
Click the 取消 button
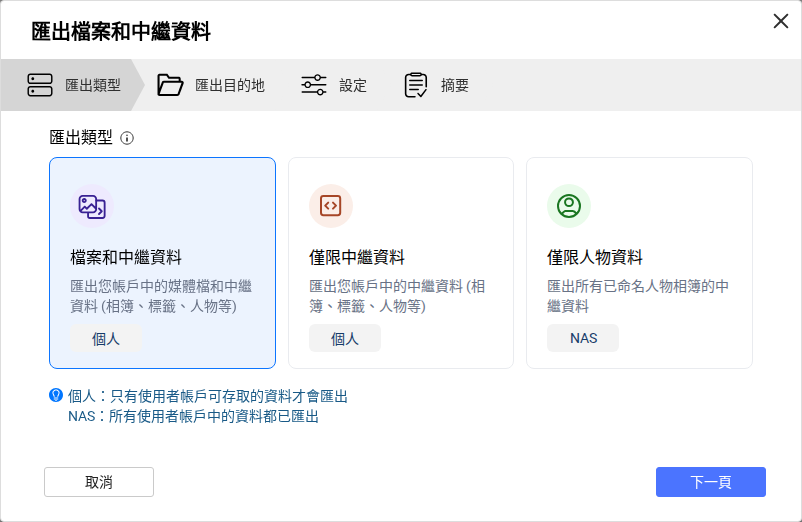99,482
